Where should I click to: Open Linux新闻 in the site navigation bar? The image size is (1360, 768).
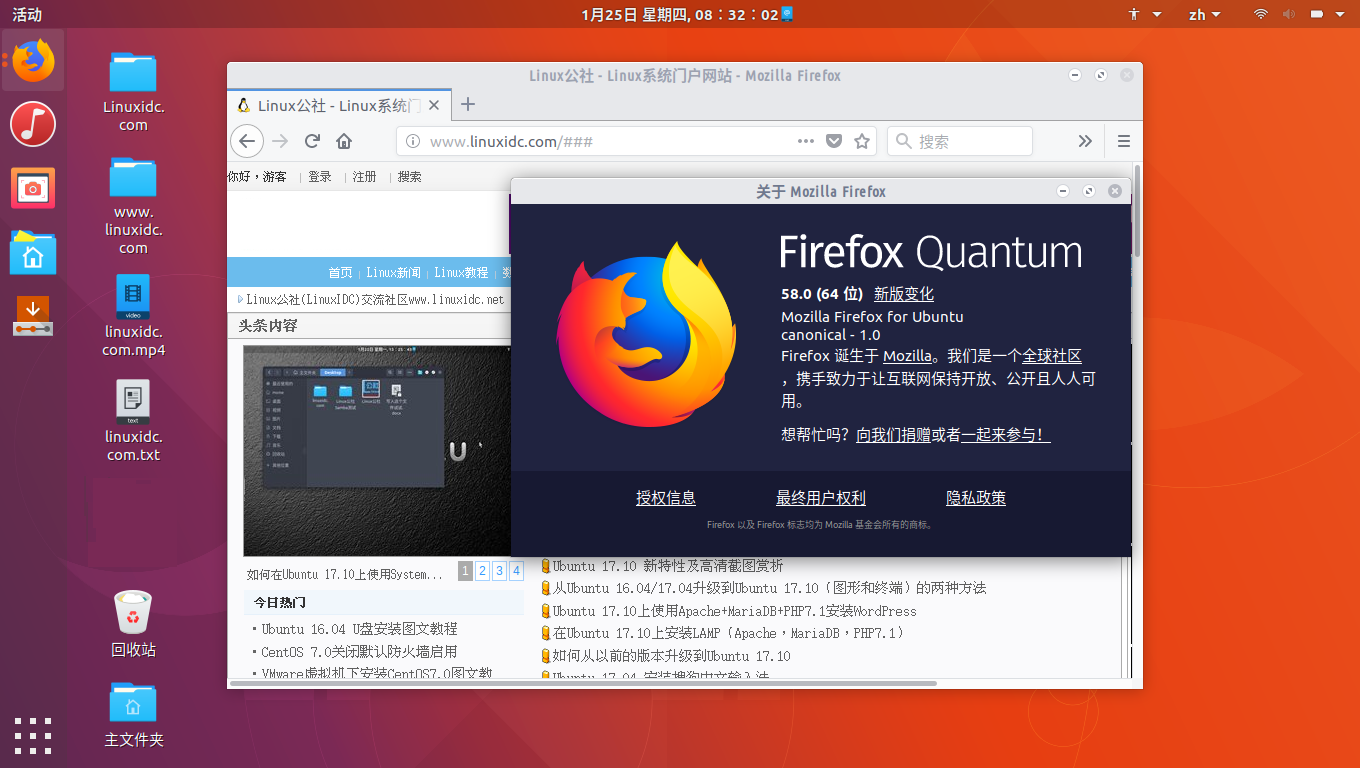[x=393, y=272]
